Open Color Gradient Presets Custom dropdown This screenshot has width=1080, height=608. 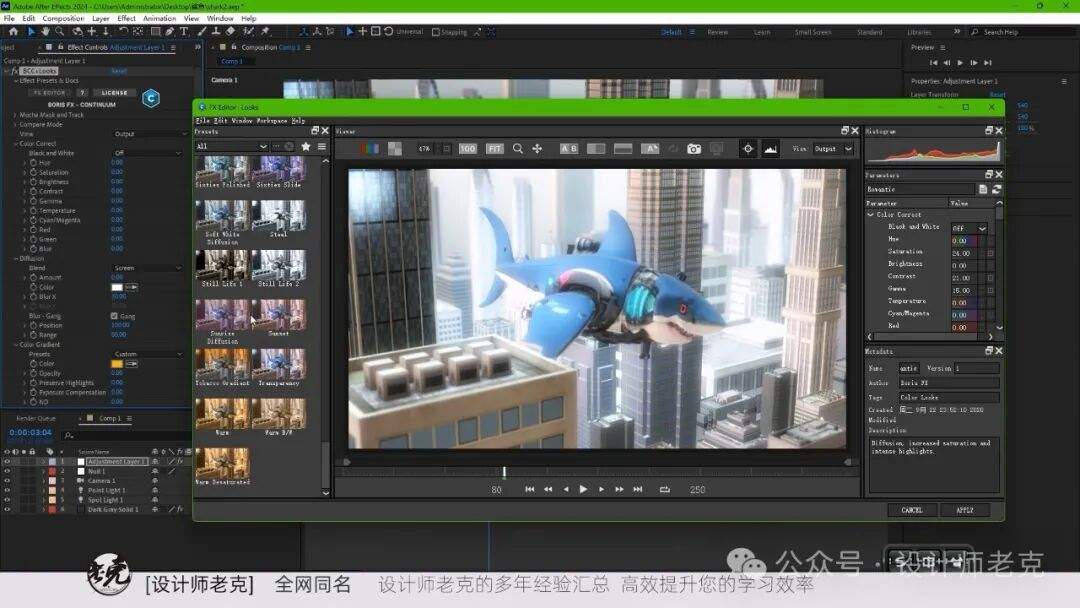pos(148,354)
